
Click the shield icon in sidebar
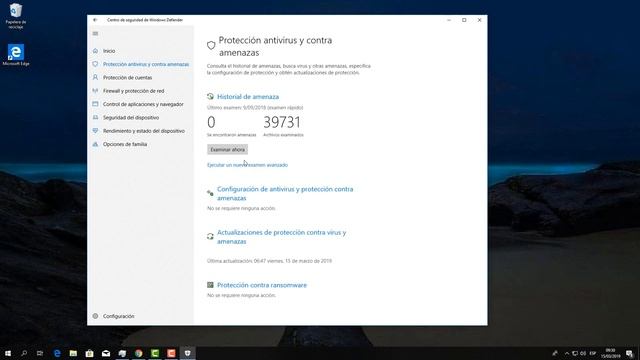[x=95, y=64]
